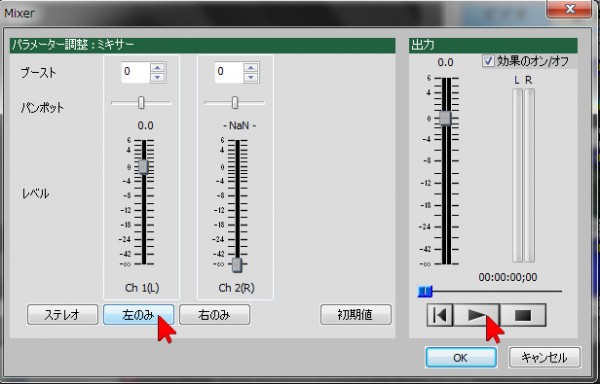600x384 pixels.
Task: Click the play button in output section
Action: [x=476, y=315]
